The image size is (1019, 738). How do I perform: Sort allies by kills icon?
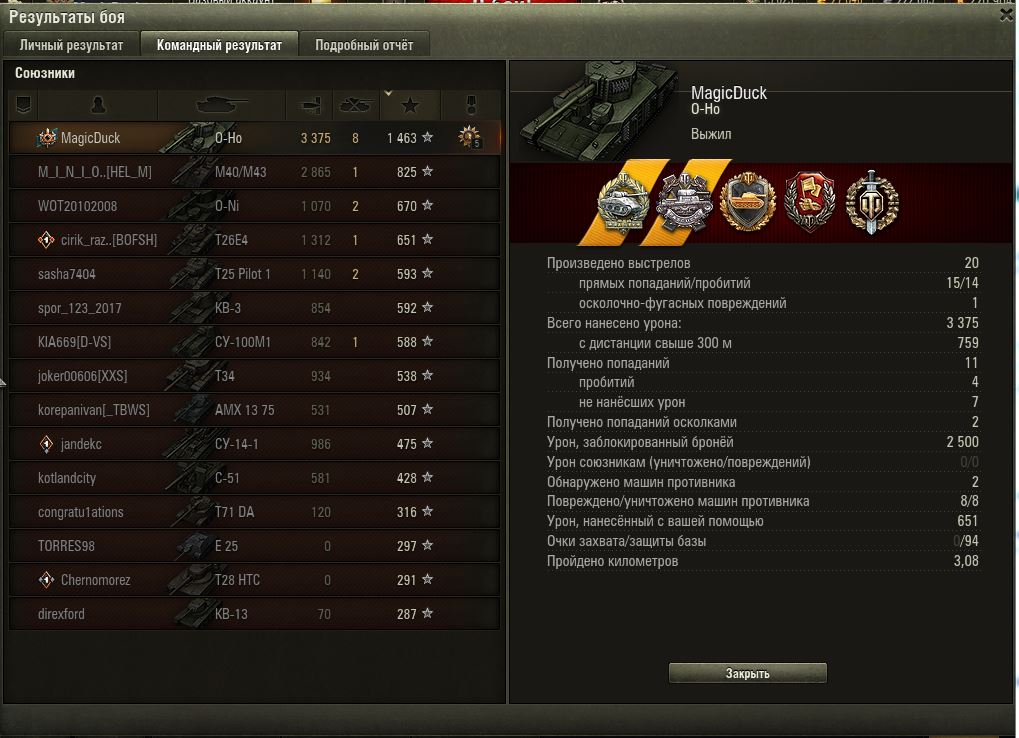pyautogui.click(x=355, y=105)
